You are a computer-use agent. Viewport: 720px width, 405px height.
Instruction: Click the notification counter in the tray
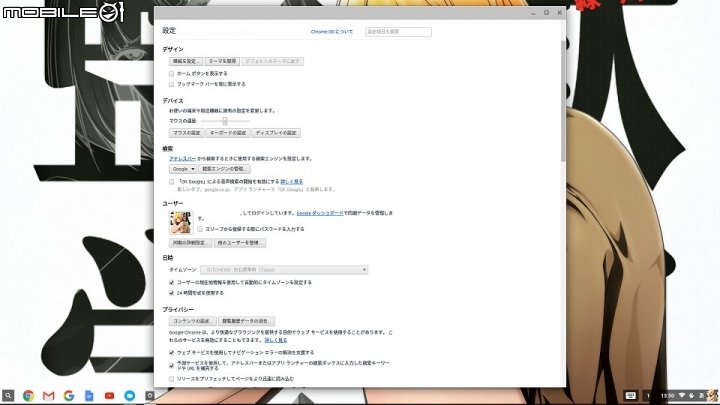click(648, 395)
